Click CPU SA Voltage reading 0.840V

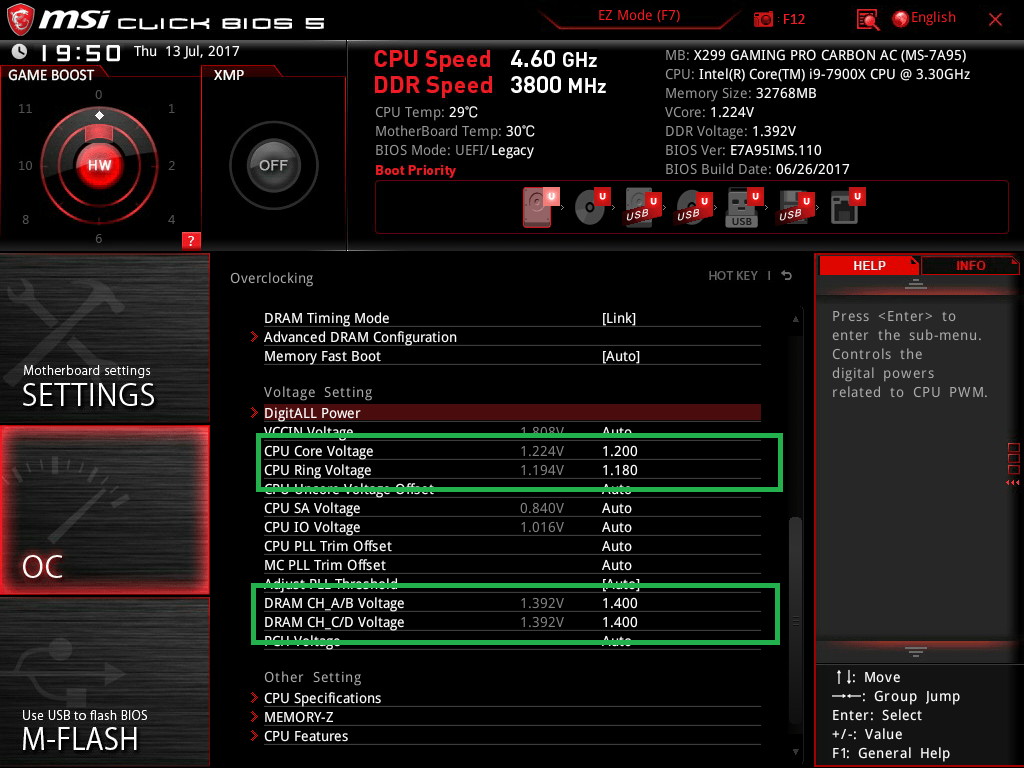point(541,507)
